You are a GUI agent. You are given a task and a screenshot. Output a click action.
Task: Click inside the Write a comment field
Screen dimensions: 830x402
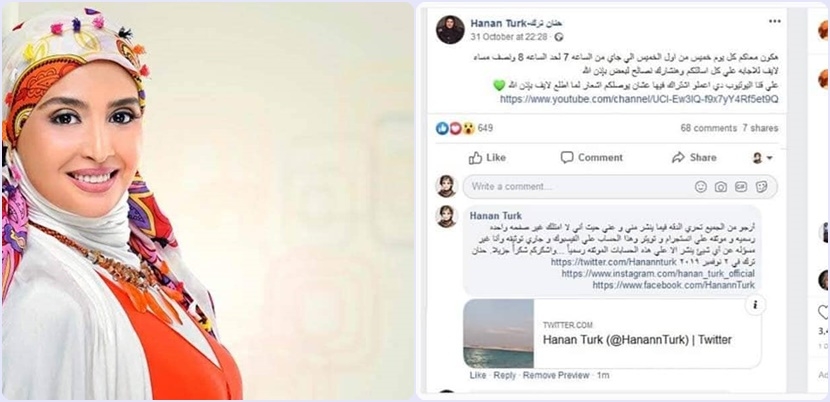click(x=620, y=186)
